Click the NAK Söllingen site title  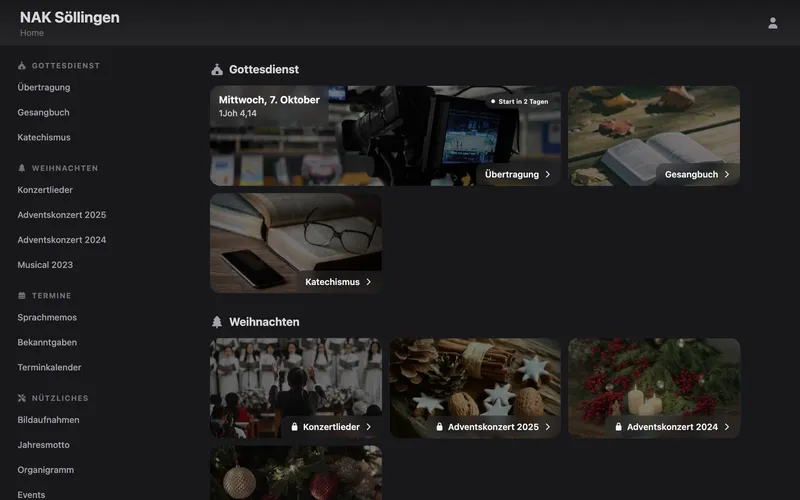tap(70, 17)
